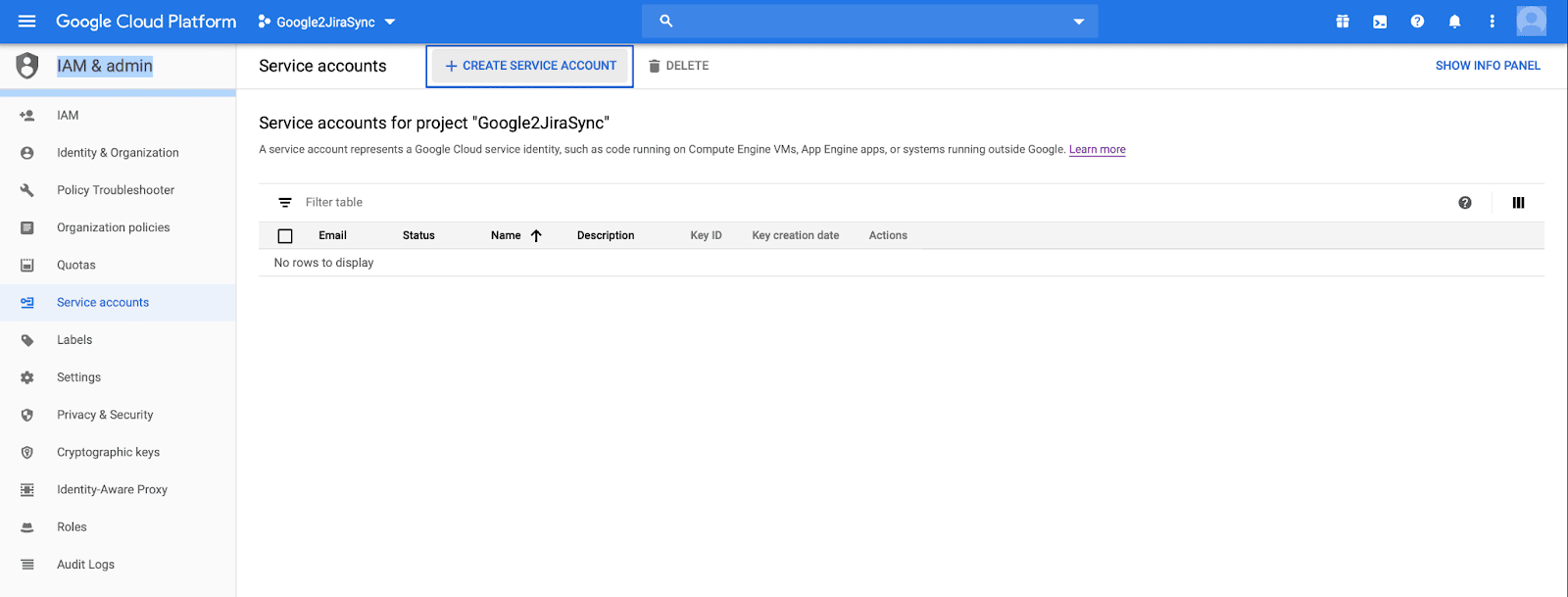Open the Google2JiraSync project selector
Viewport: 1568px width, 597px height.
tap(326, 22)
